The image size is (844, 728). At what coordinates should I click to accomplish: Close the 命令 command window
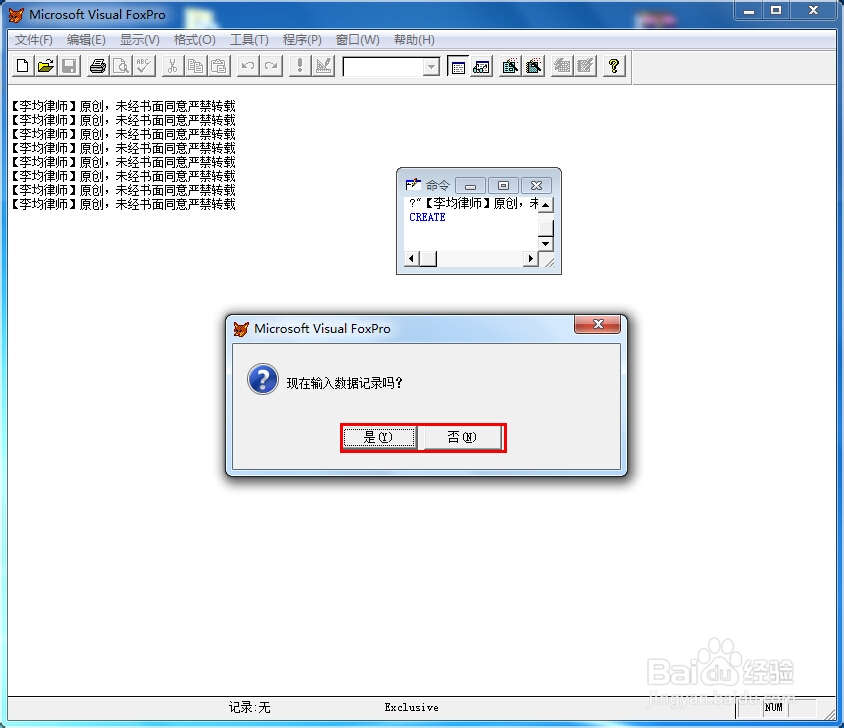(536, 186)
